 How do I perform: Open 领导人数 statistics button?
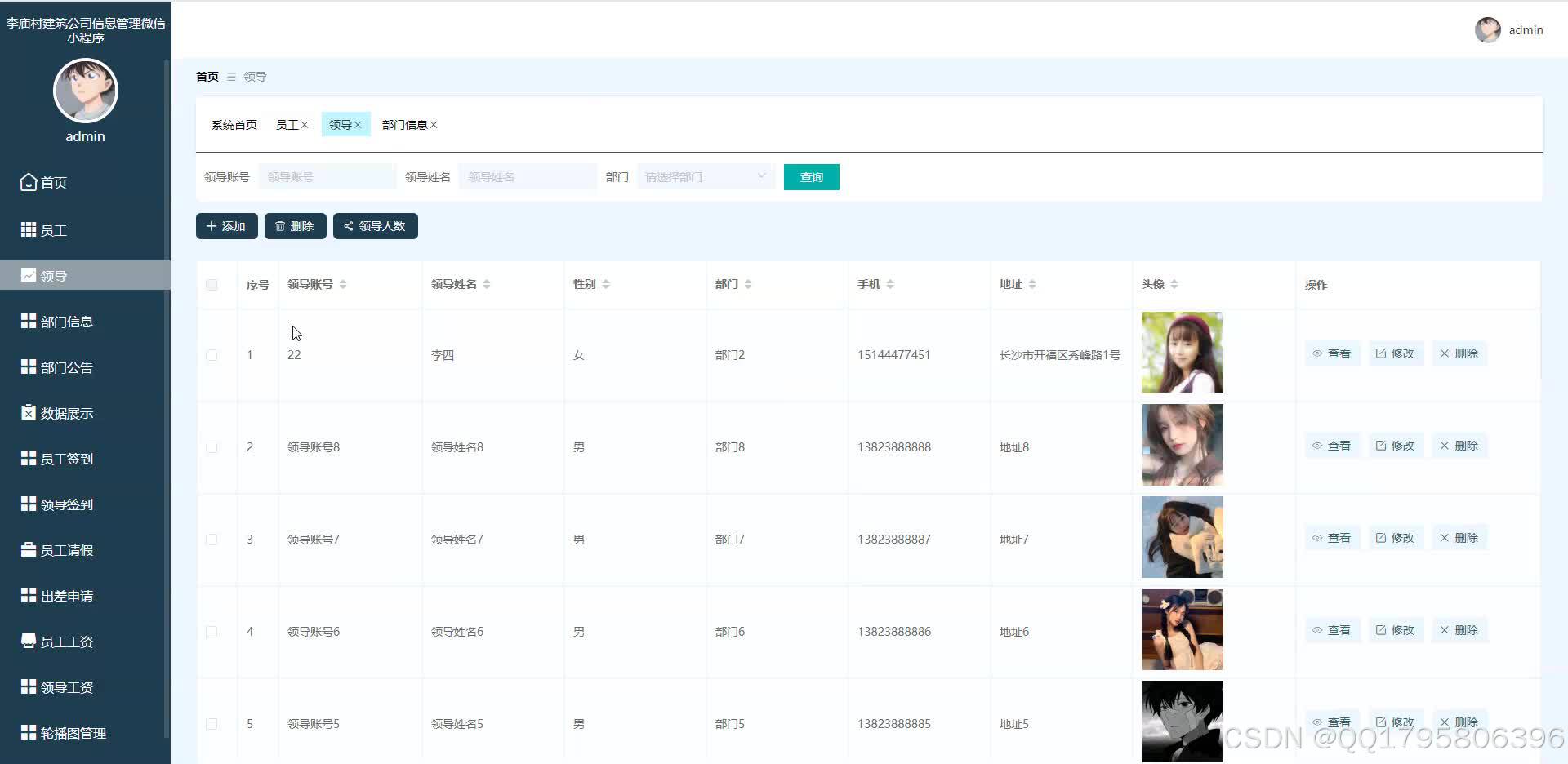tap(376, 226)
